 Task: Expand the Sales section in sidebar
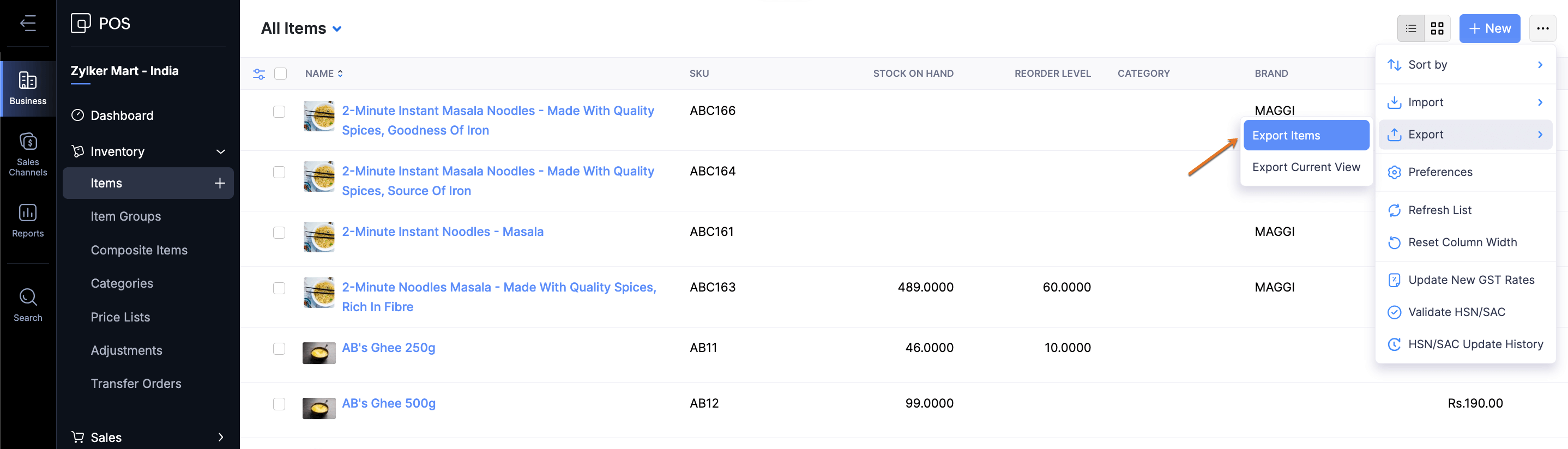click(x=220, y=437)
